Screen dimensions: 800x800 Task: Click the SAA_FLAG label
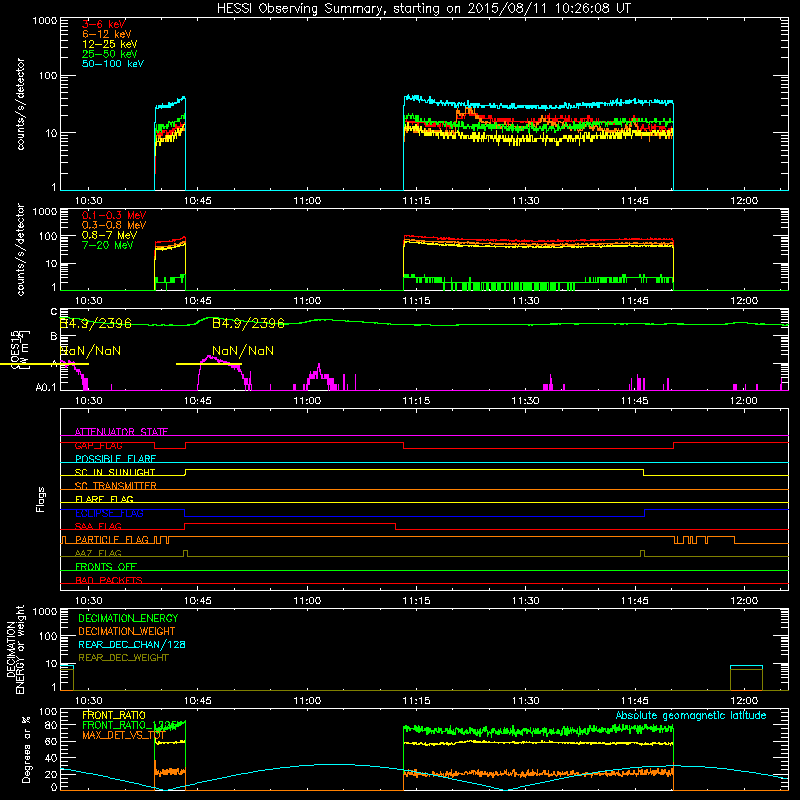click(98, 526)
